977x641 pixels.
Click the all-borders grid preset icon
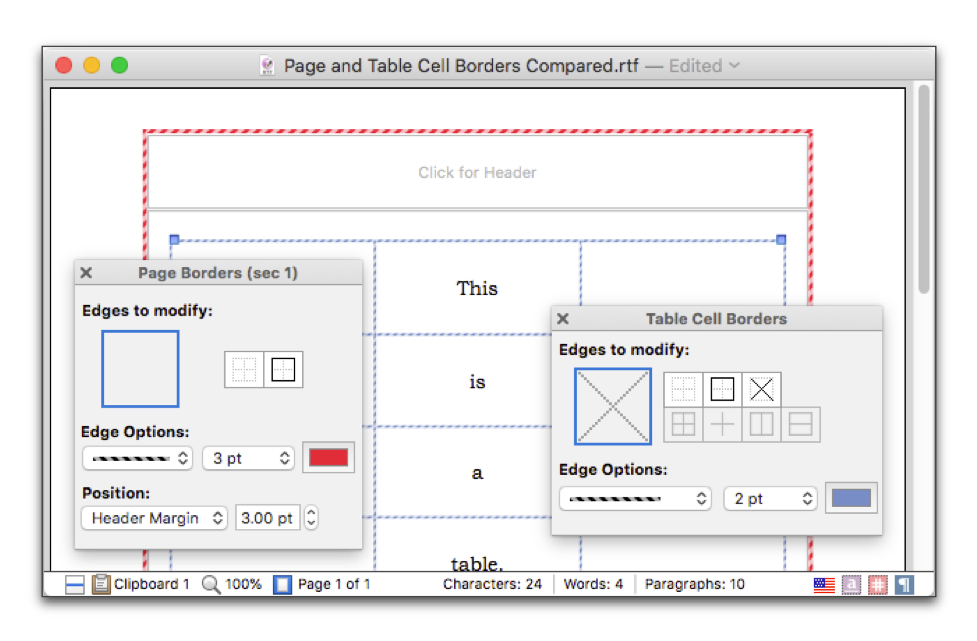684,425
